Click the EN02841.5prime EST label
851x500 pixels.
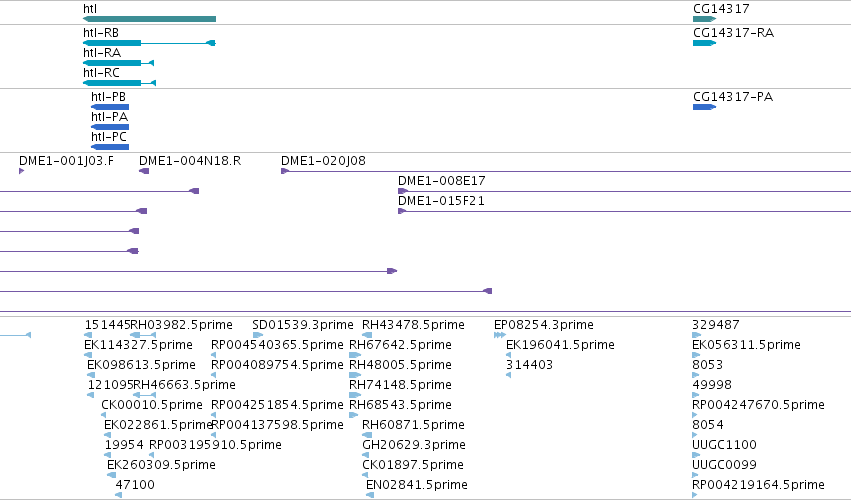tap(417, 485)
